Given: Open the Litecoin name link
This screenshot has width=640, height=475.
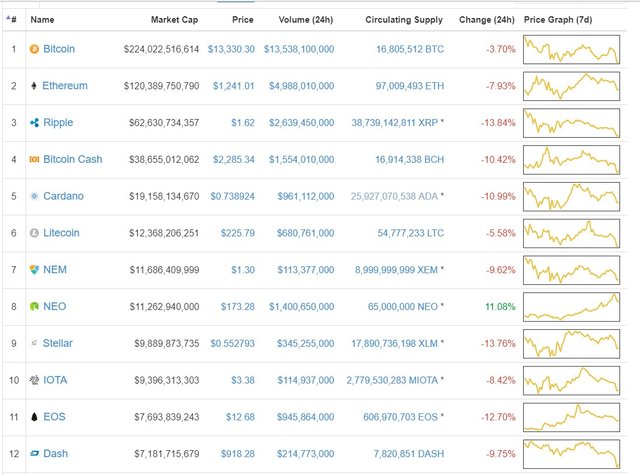Looking at the screenshot, I should (61, 233).
